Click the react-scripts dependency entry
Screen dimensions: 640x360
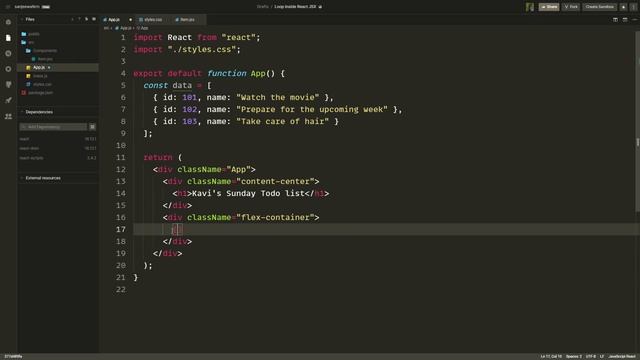tap(58, 158)
